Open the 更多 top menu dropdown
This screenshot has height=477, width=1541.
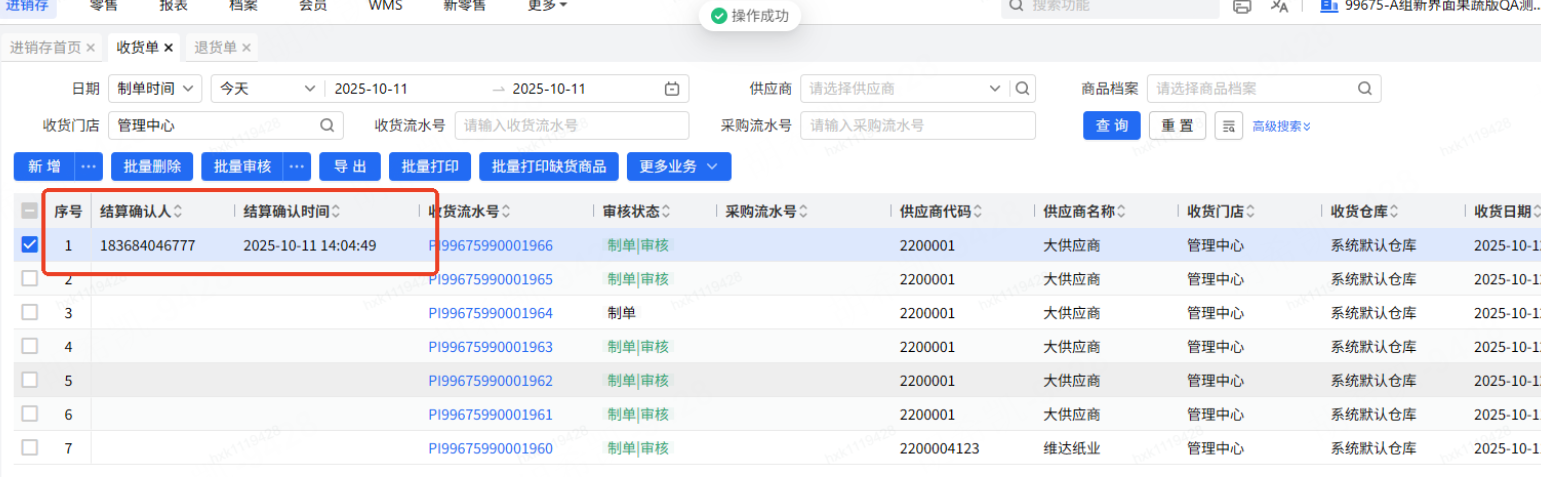(547, 6)
